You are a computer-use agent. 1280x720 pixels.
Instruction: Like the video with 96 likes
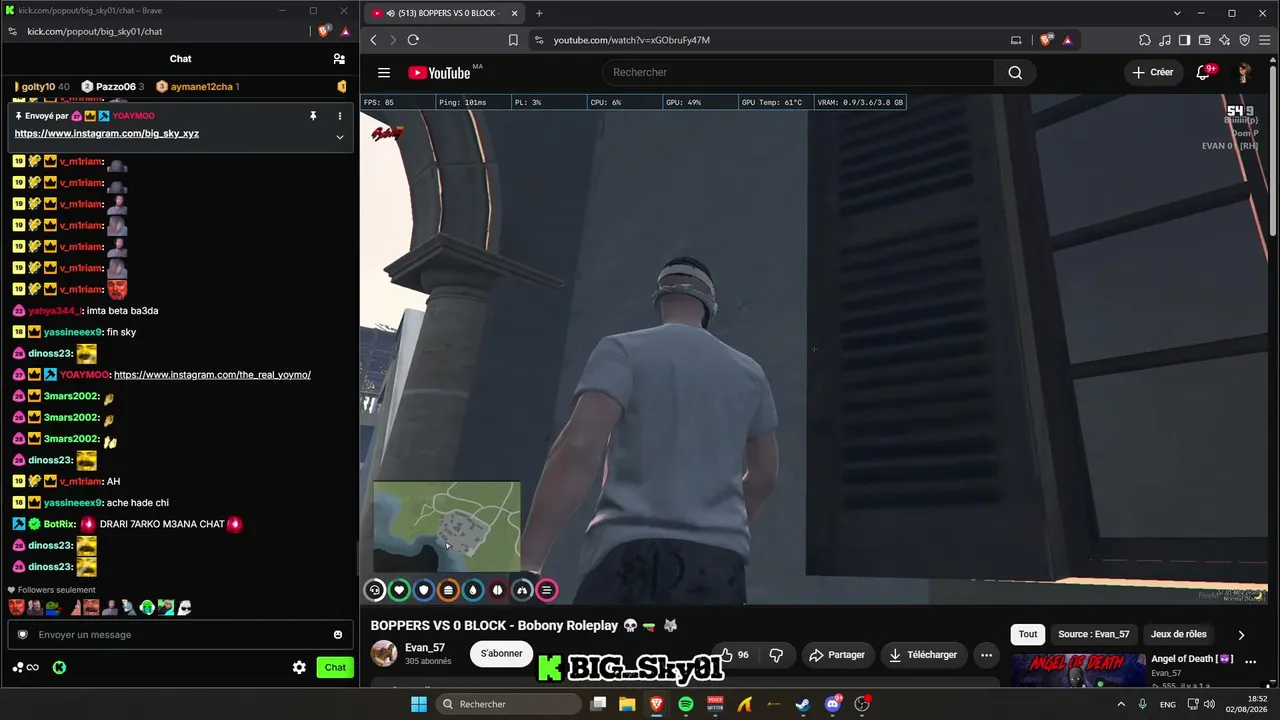734,655
